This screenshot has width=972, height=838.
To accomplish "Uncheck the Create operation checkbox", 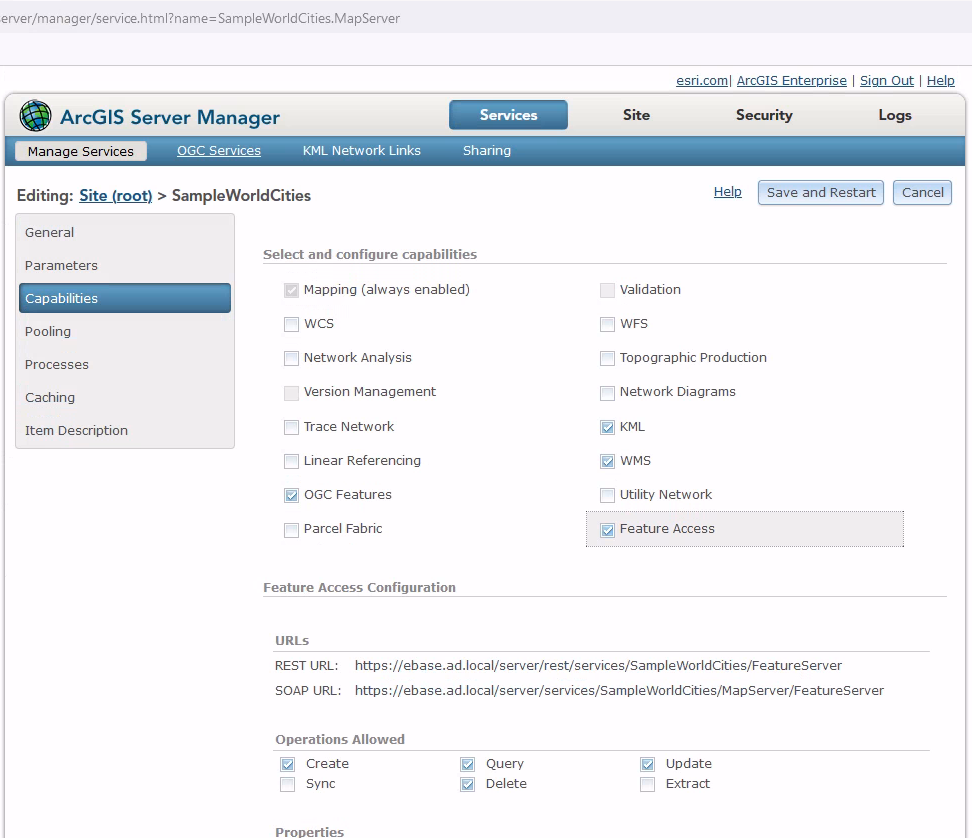I will [x=288, y=764].
